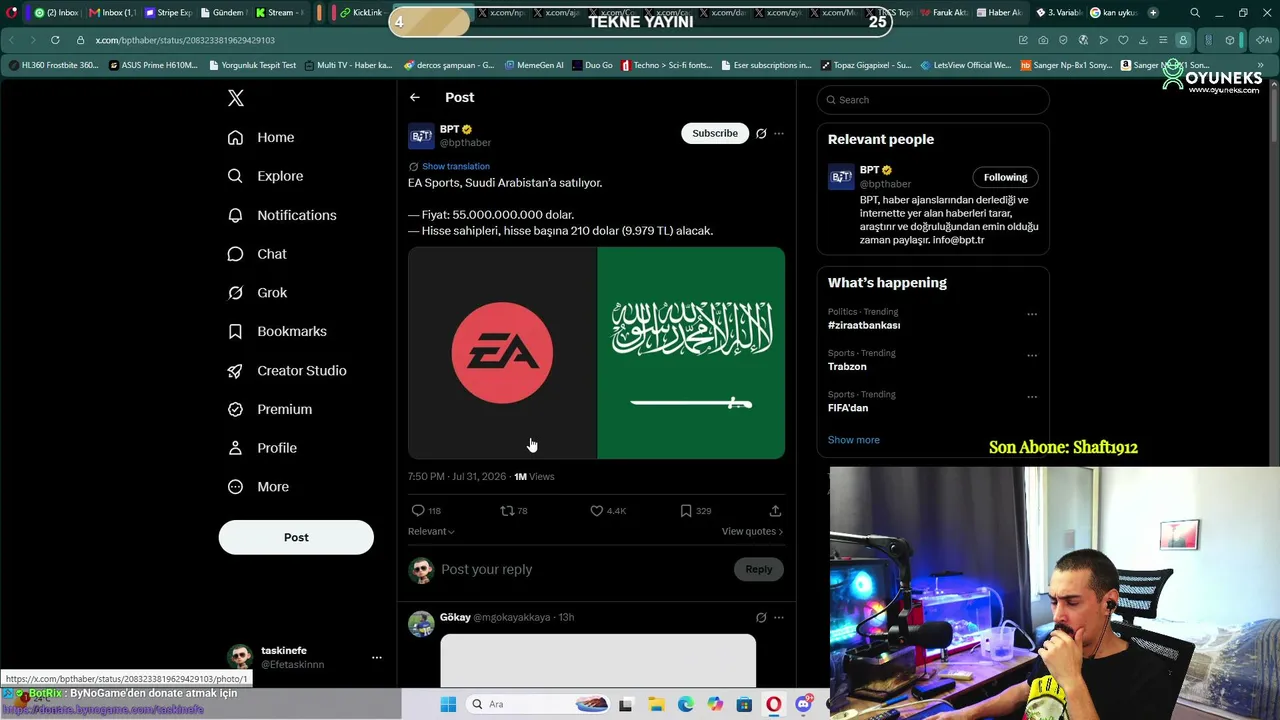
Task: Open the Saudi Arabia flag image
Action: [691, 353]
